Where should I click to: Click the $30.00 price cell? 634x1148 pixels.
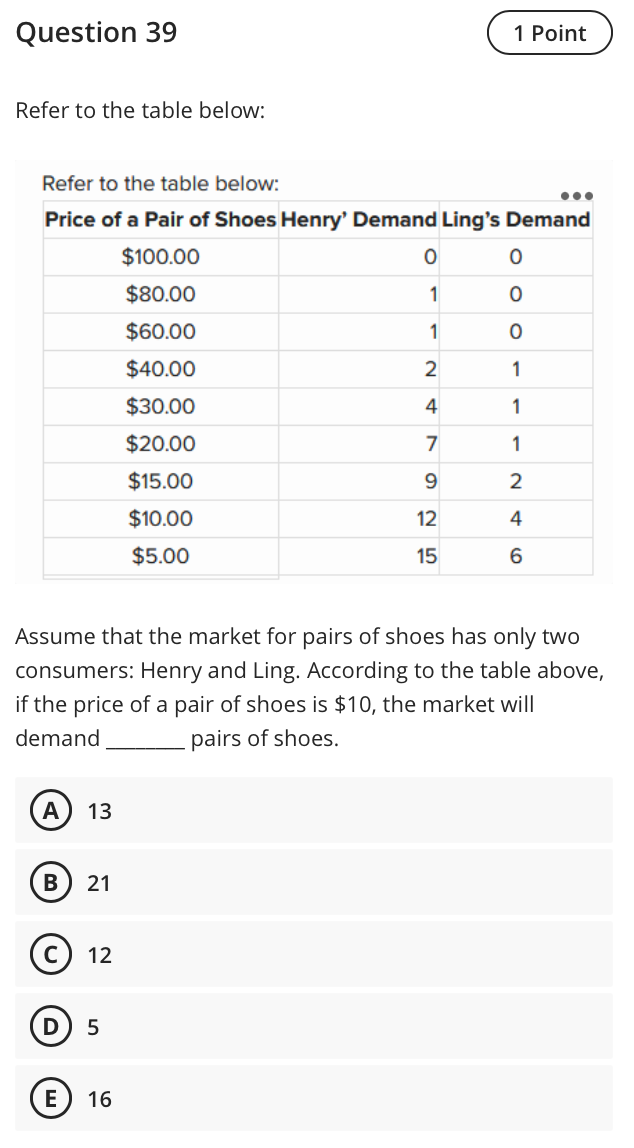161,407
